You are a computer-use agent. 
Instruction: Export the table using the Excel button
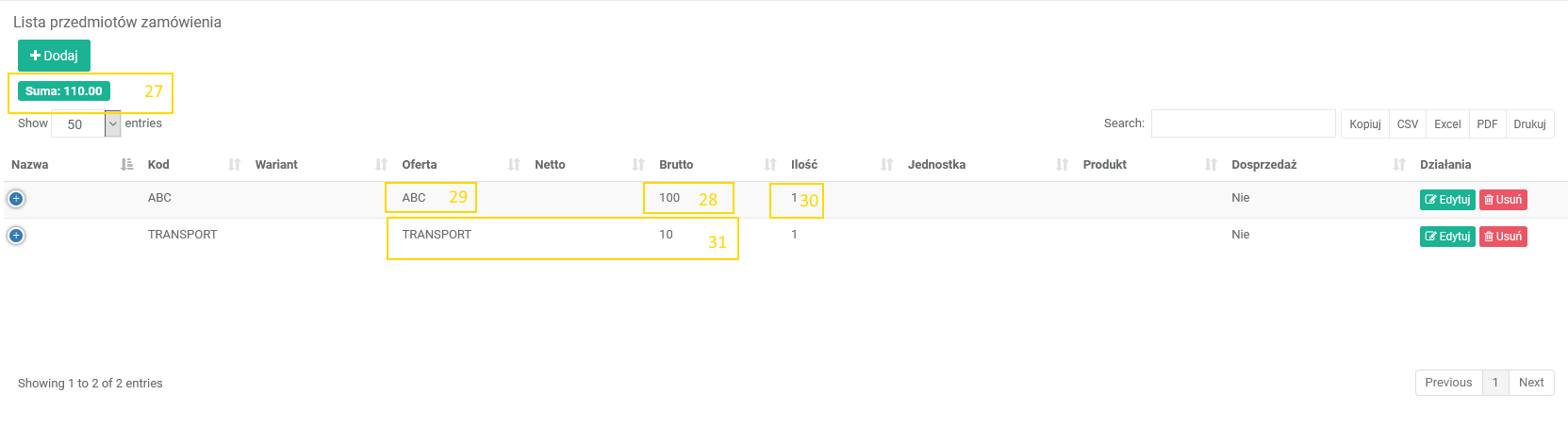click(1447, 124)
